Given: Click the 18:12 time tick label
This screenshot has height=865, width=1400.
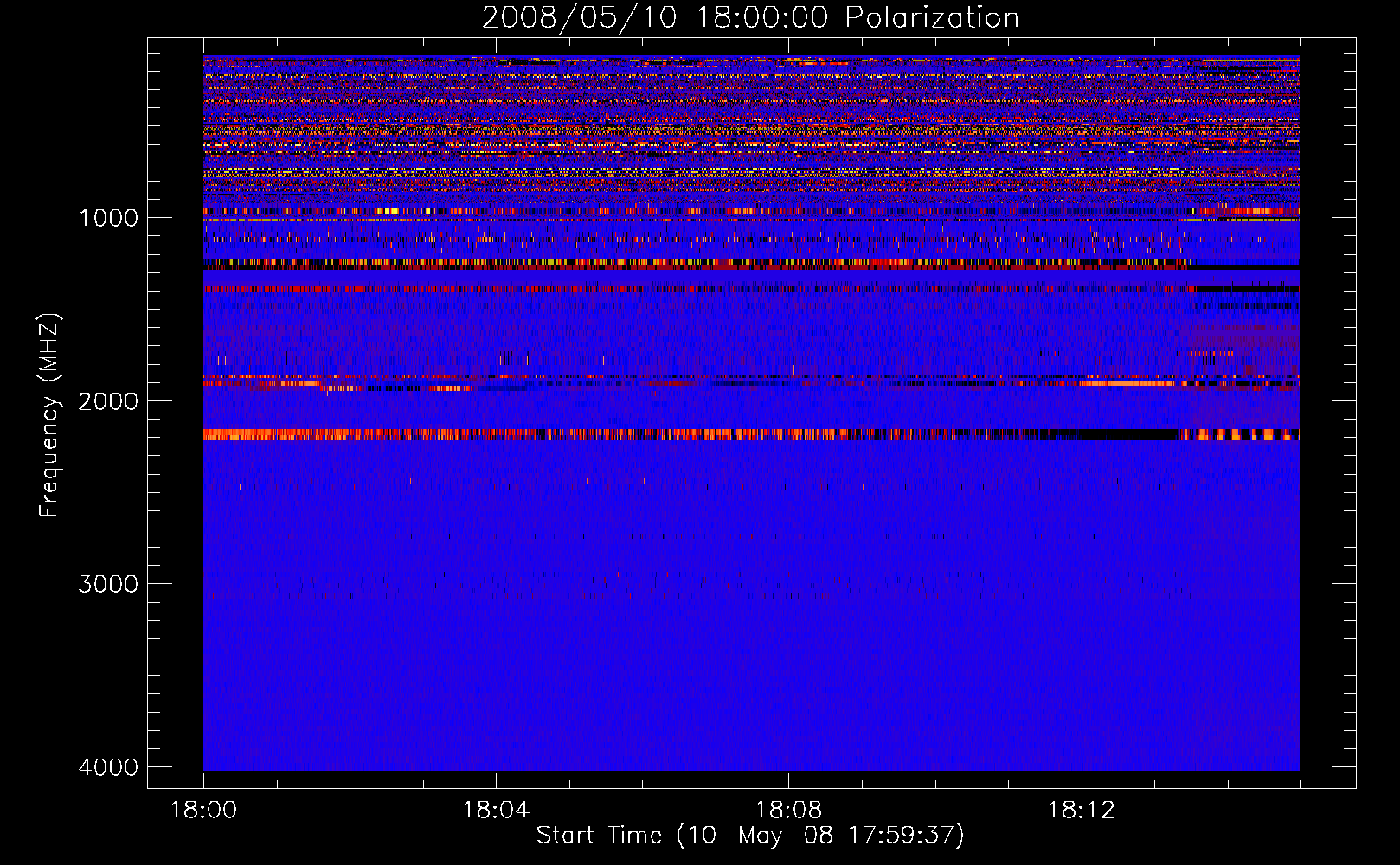Looking at the screenshot, I should pyautogui.click(x=1081, y=811).
